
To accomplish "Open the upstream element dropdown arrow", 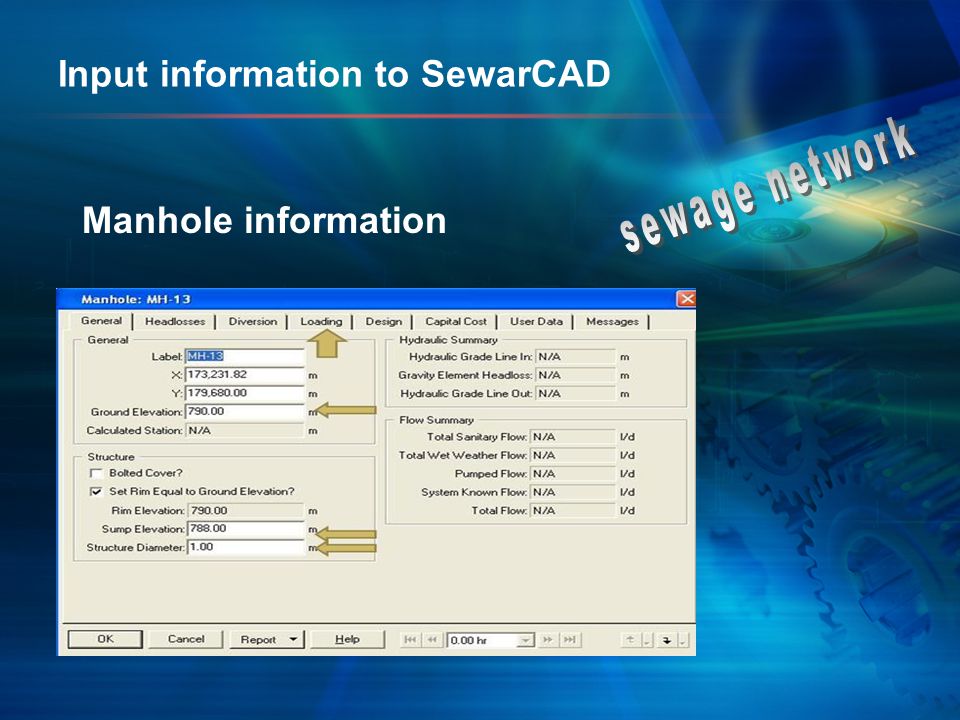I will (x=647, y=640).
